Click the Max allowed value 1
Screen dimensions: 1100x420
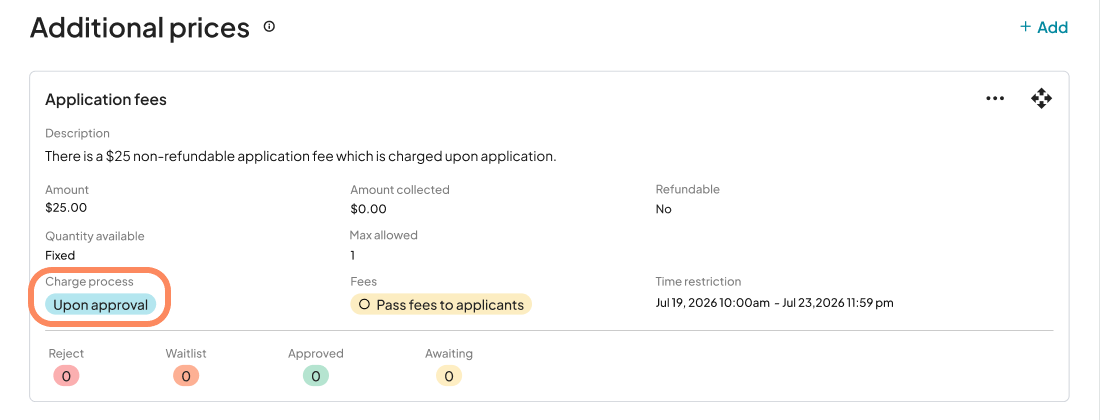353,255
